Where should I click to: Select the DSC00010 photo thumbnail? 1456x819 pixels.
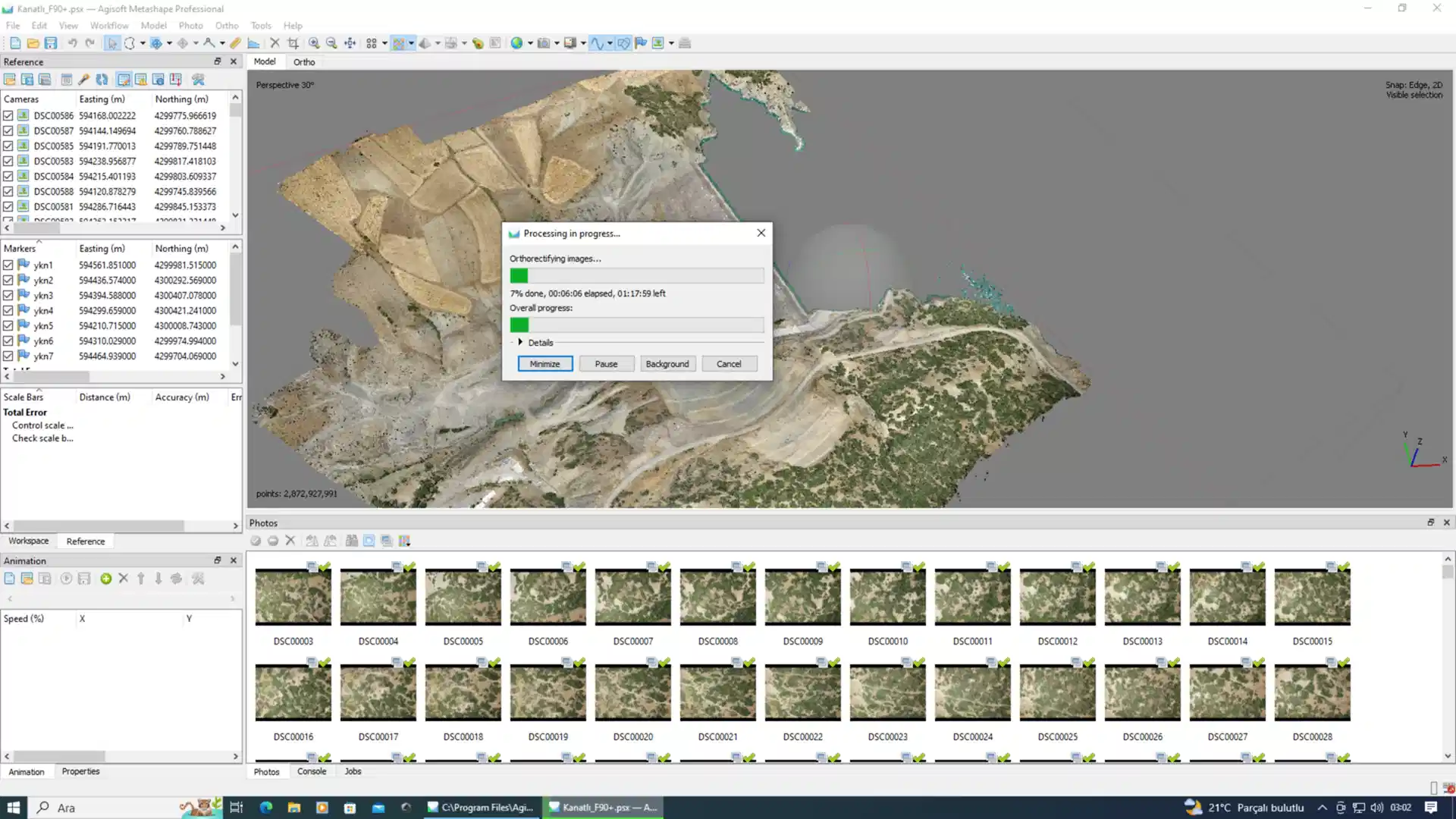tap(887, 598)
